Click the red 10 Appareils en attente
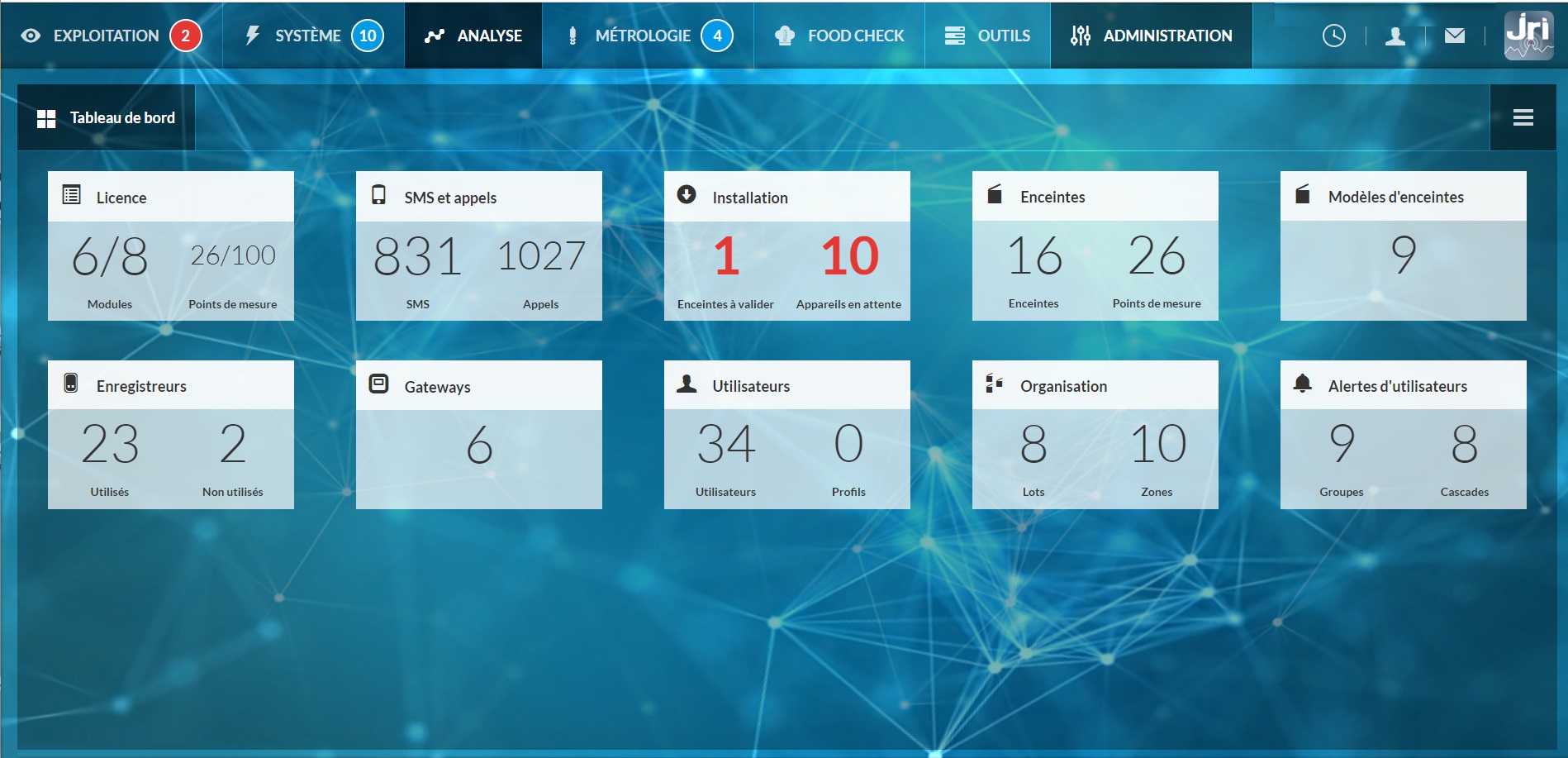The width and height of the screenshot is (1568, 758). tap(849, 256)
